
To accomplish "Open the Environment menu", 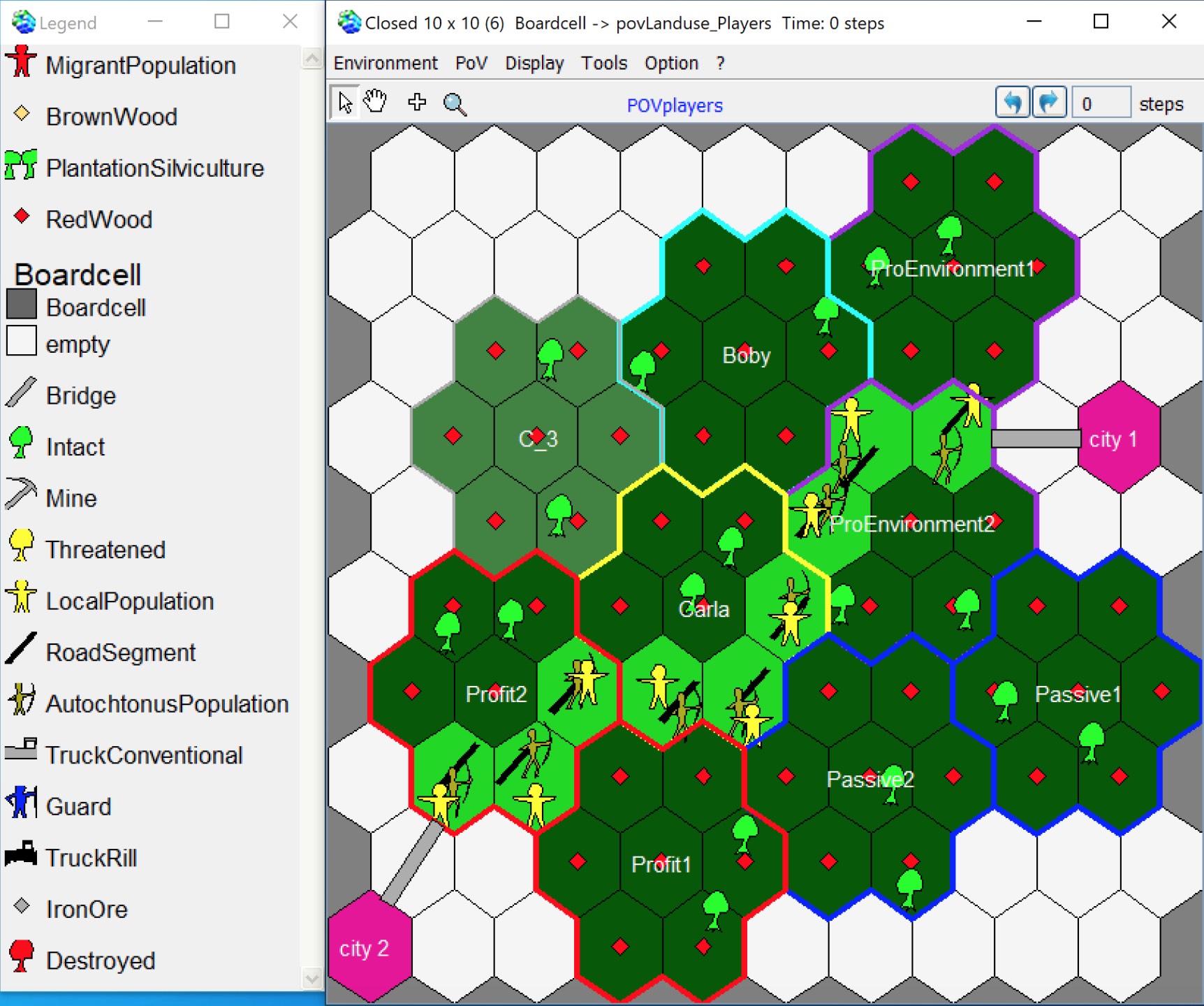I will coord(386,63).
